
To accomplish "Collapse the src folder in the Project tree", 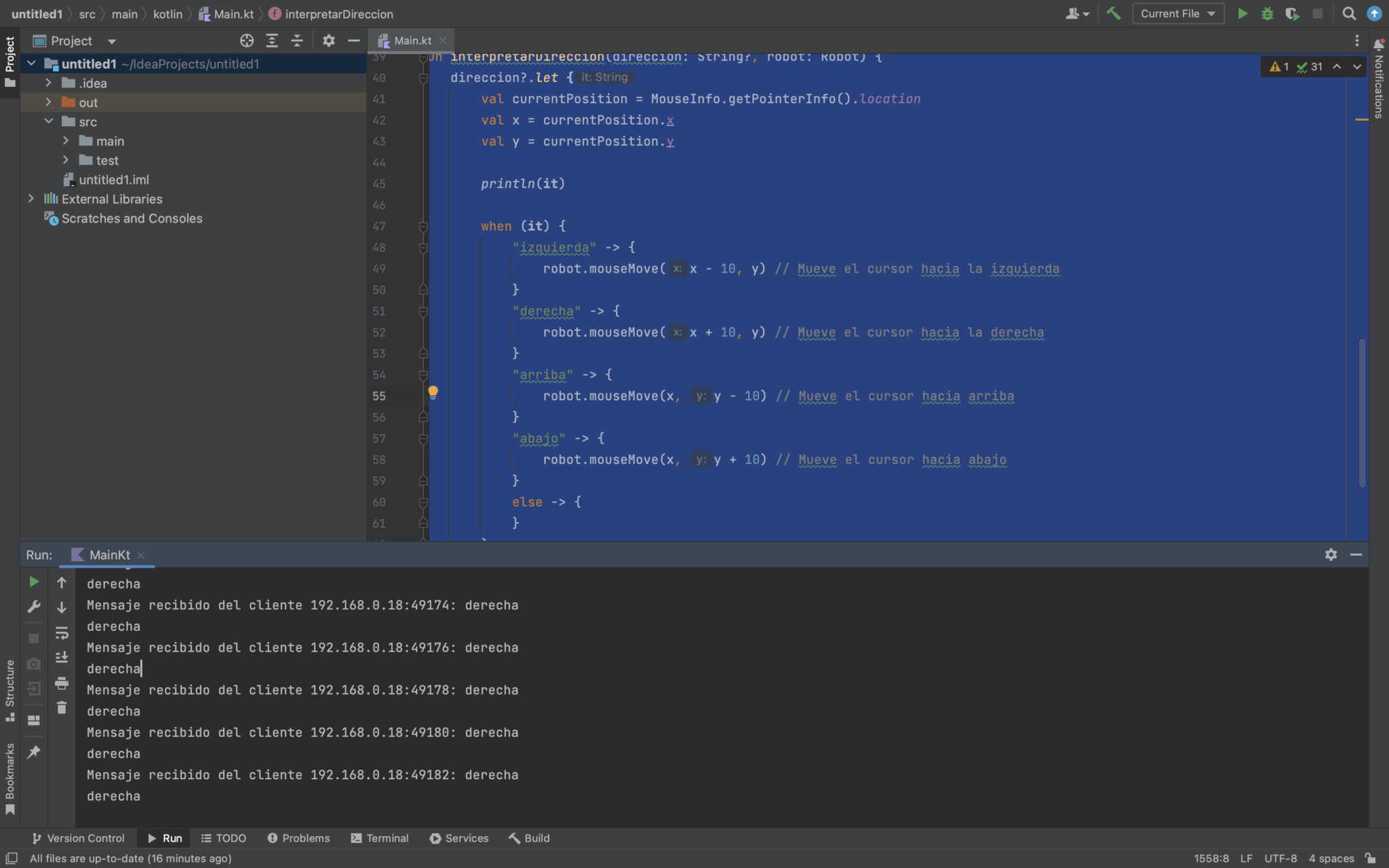I will click(x=48, y=121).
